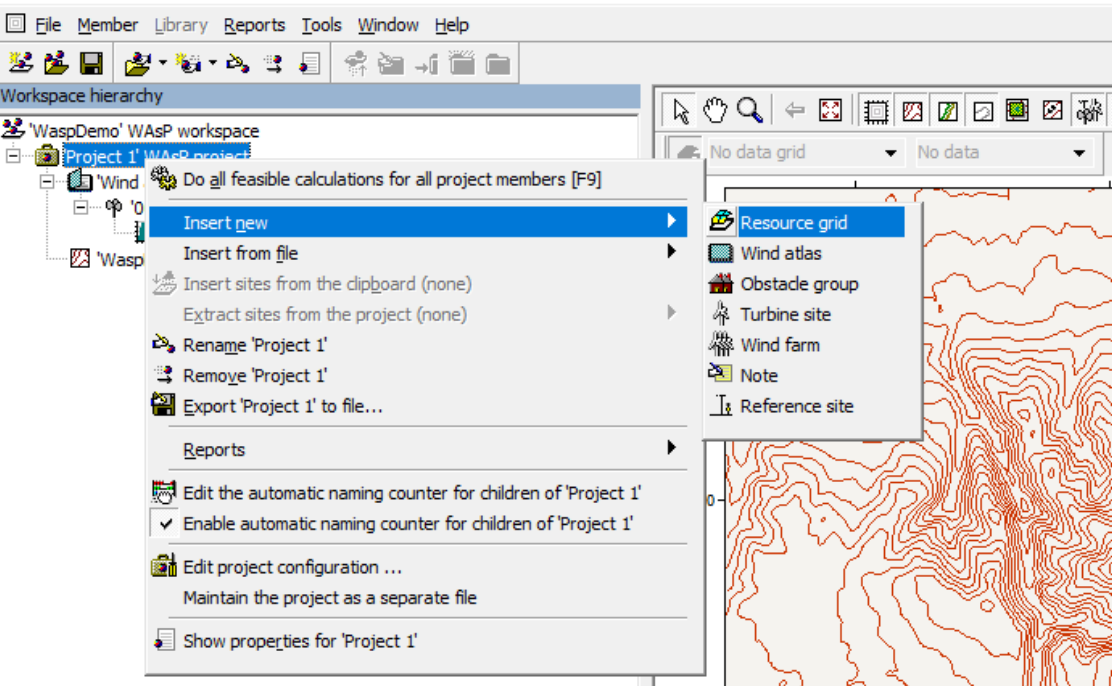Click the Workspace hierarchy panel header
1112x686 pixels.
(x=320, y=96)
